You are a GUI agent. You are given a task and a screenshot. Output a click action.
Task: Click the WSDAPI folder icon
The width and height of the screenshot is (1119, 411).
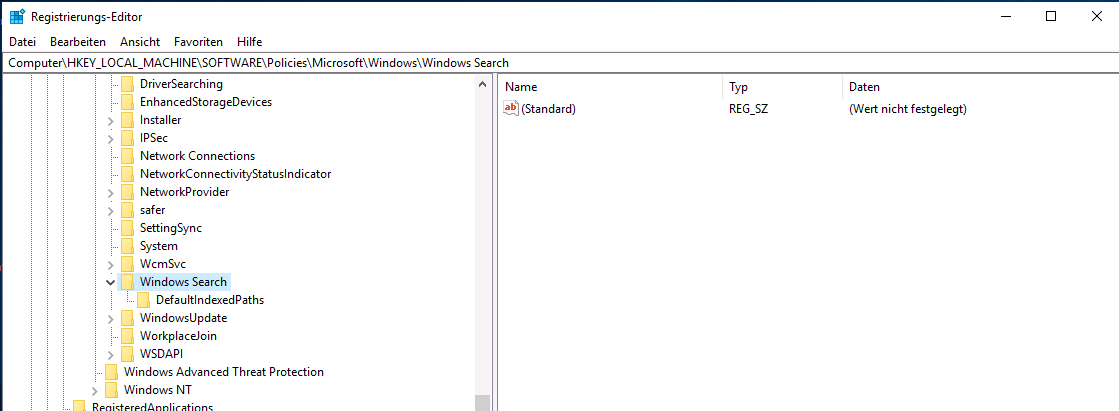pos(128,354)
